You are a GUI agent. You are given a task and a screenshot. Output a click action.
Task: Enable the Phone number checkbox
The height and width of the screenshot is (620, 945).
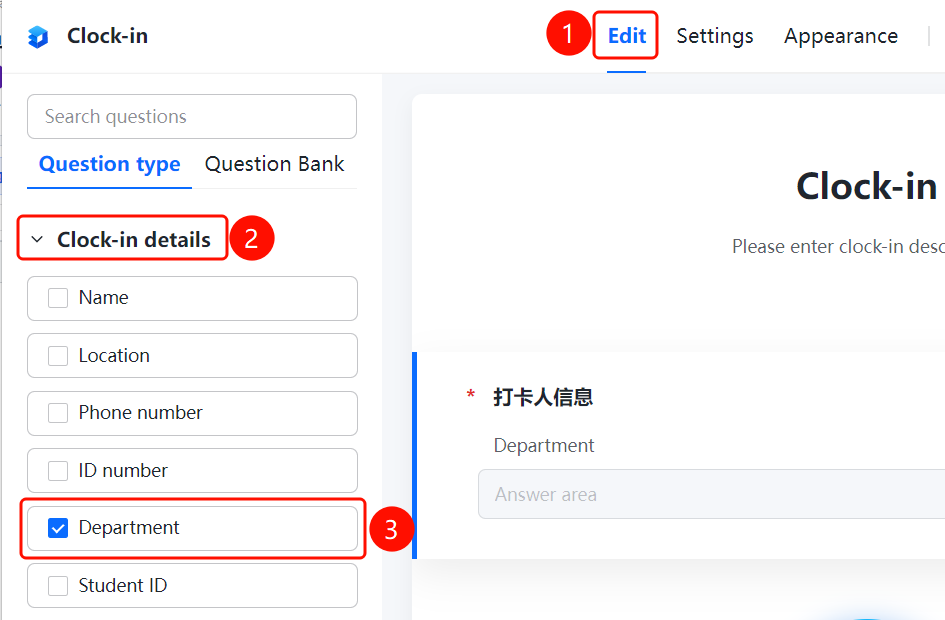pos(58,413)
